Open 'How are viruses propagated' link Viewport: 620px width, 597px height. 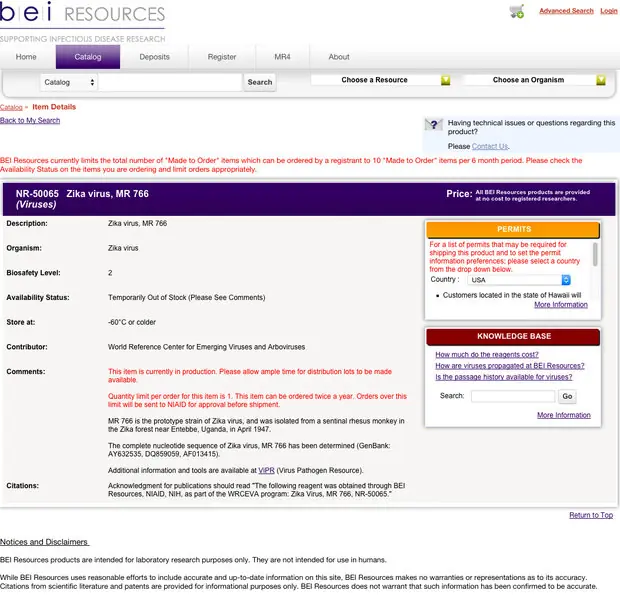510,366
